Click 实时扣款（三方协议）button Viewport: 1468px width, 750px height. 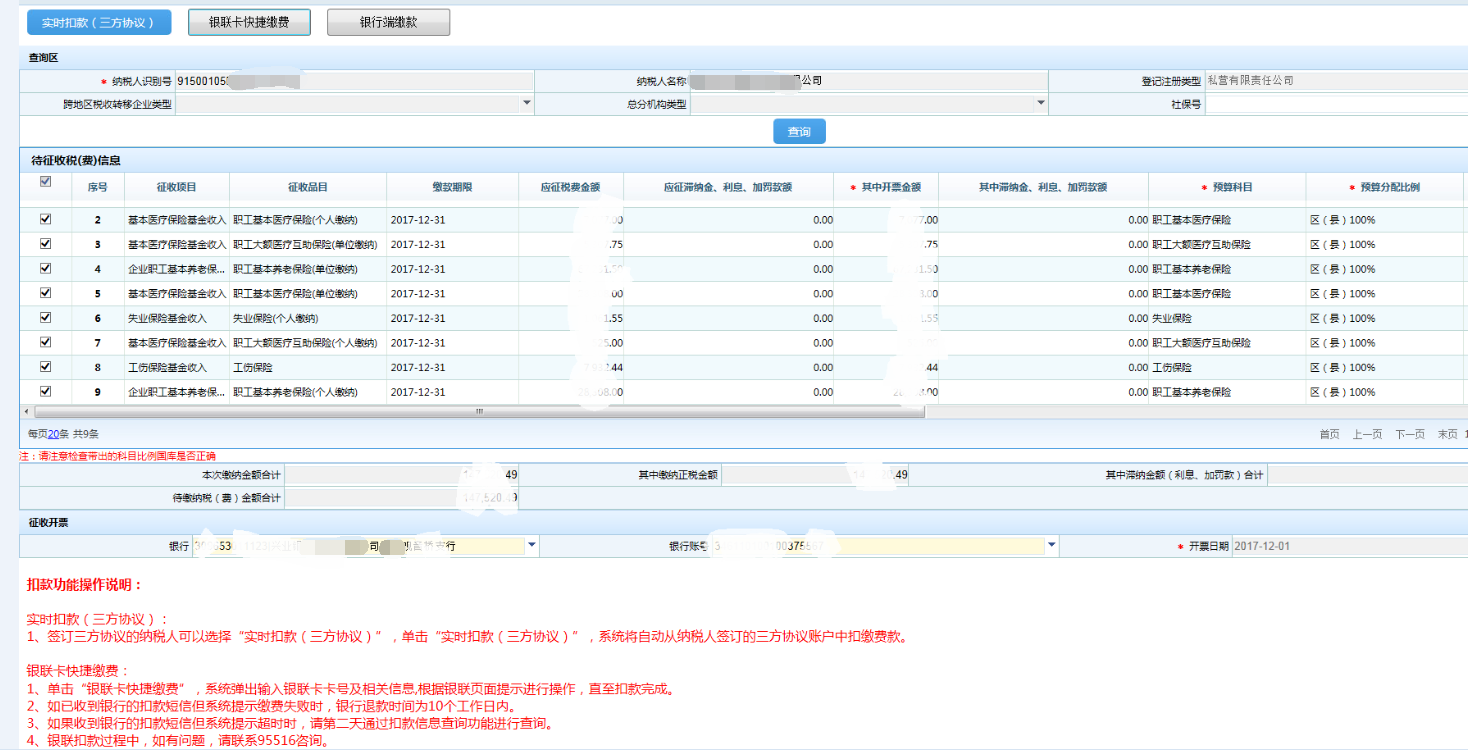(99, 22)
